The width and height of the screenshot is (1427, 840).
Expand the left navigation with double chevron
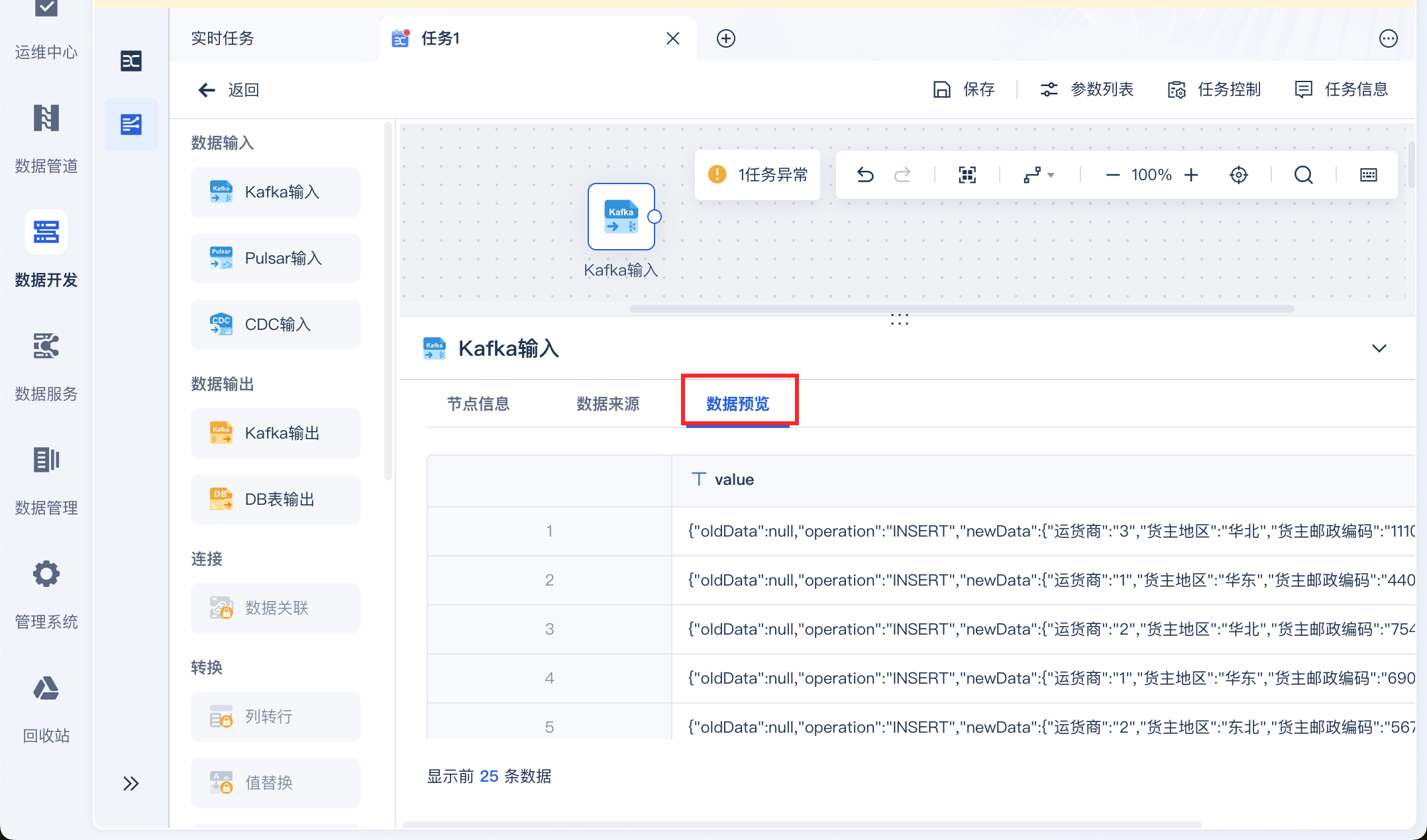[131, 784]
